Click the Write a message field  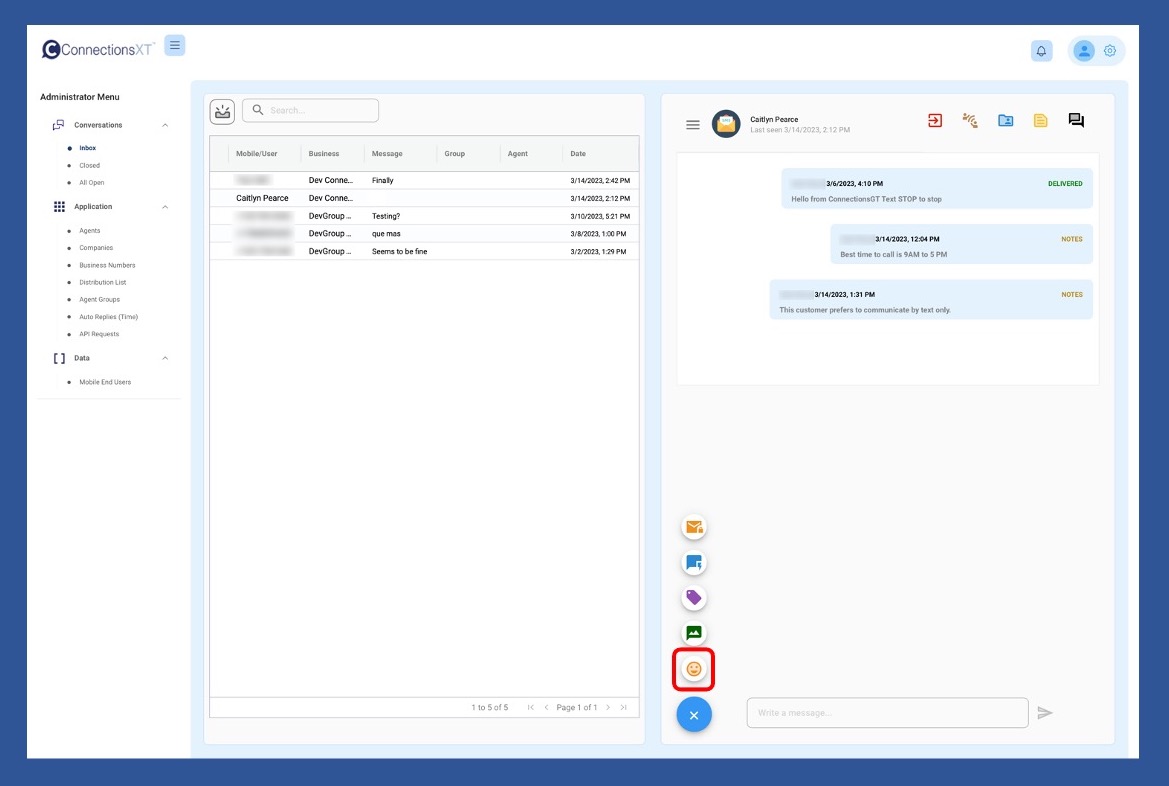(887, 713)
